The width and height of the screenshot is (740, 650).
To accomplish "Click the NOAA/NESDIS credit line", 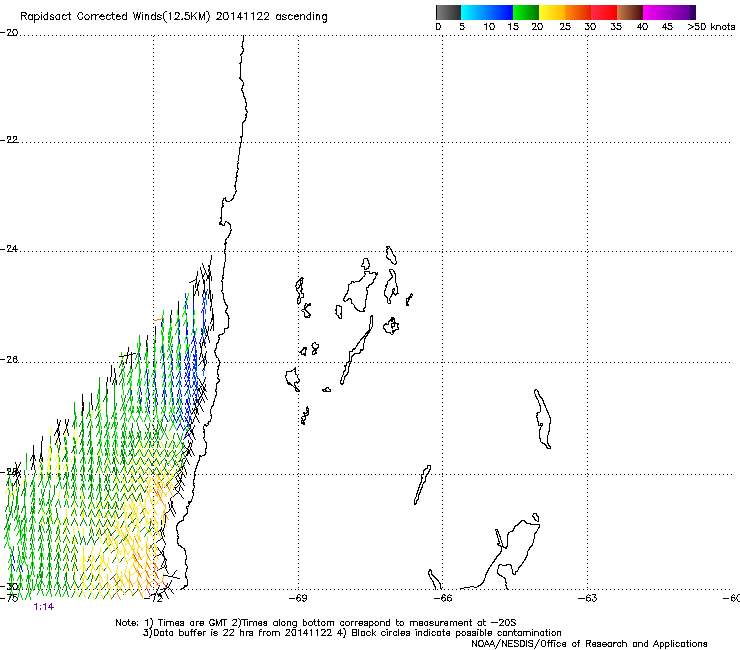I will coord(589,644).
